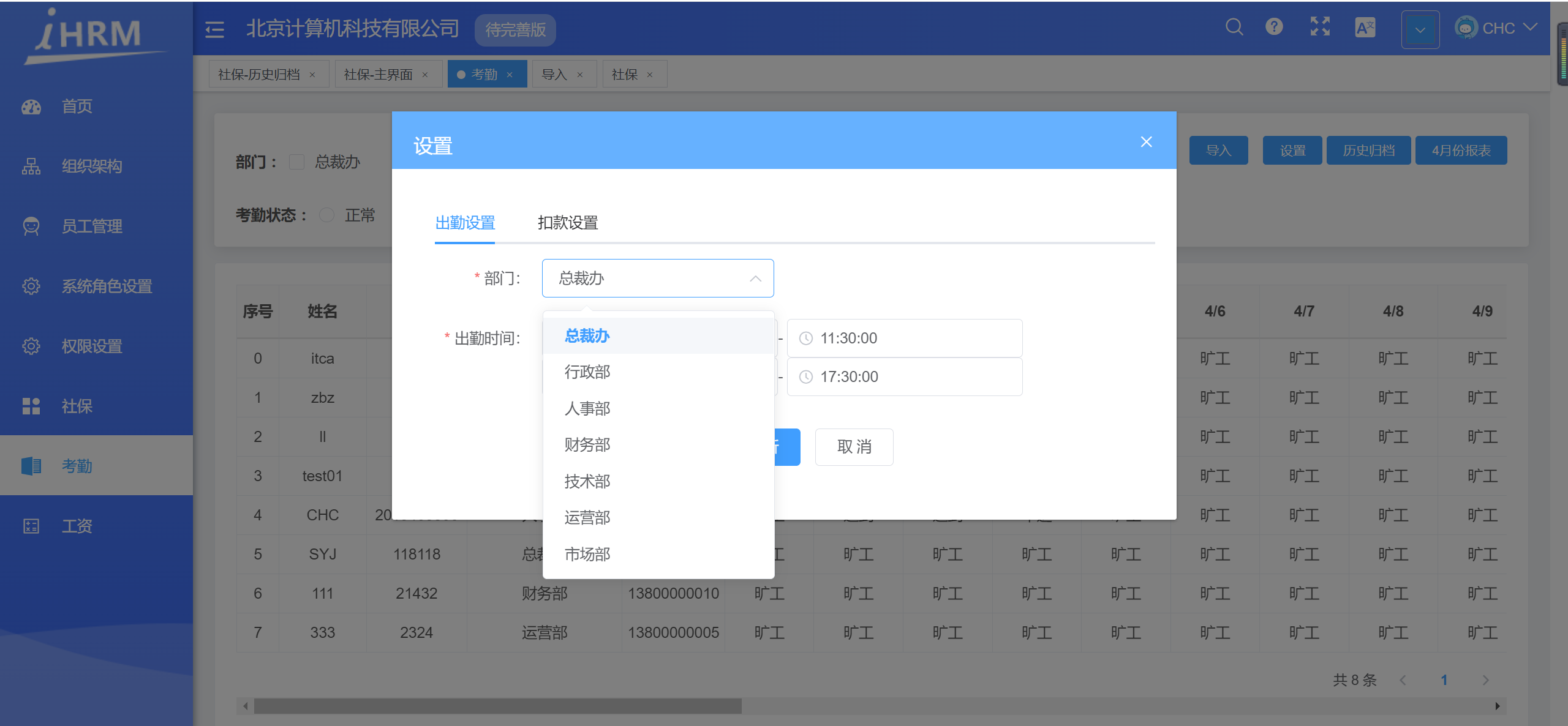
Task: Switch to the 扣款设置 tab
Action: tap(568, 223)
